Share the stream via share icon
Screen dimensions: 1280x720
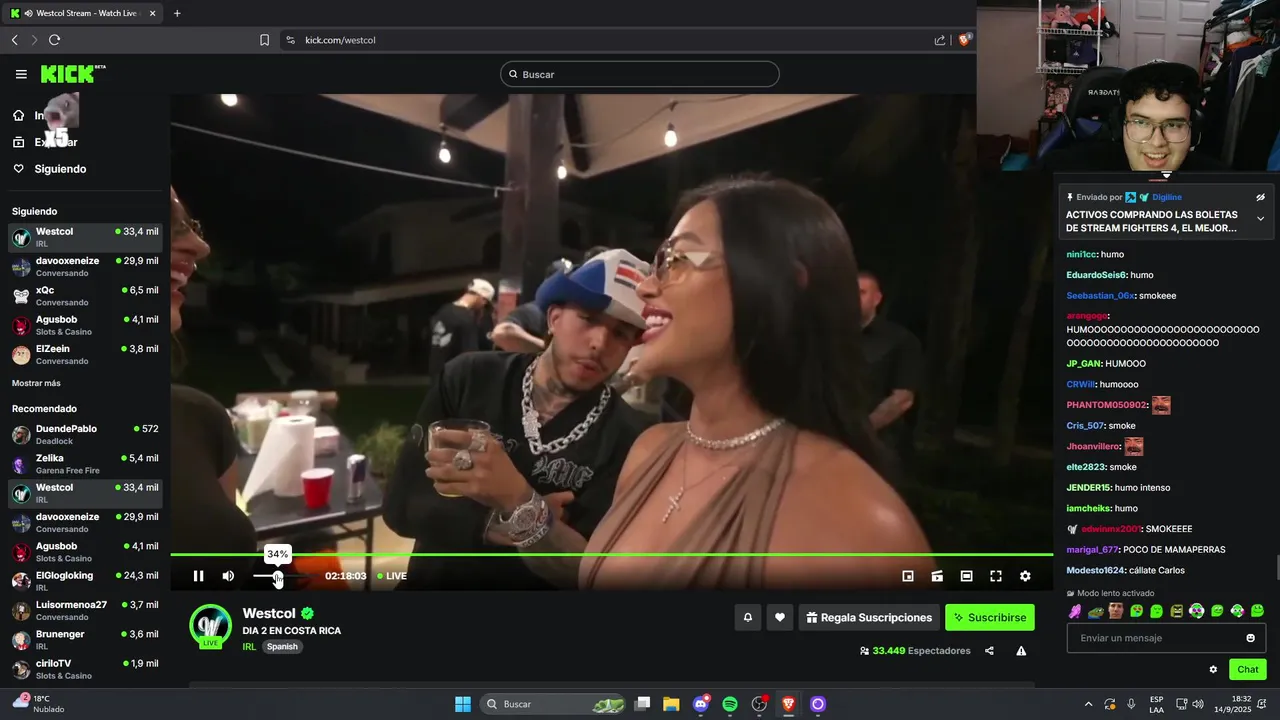tap(989, 651)
